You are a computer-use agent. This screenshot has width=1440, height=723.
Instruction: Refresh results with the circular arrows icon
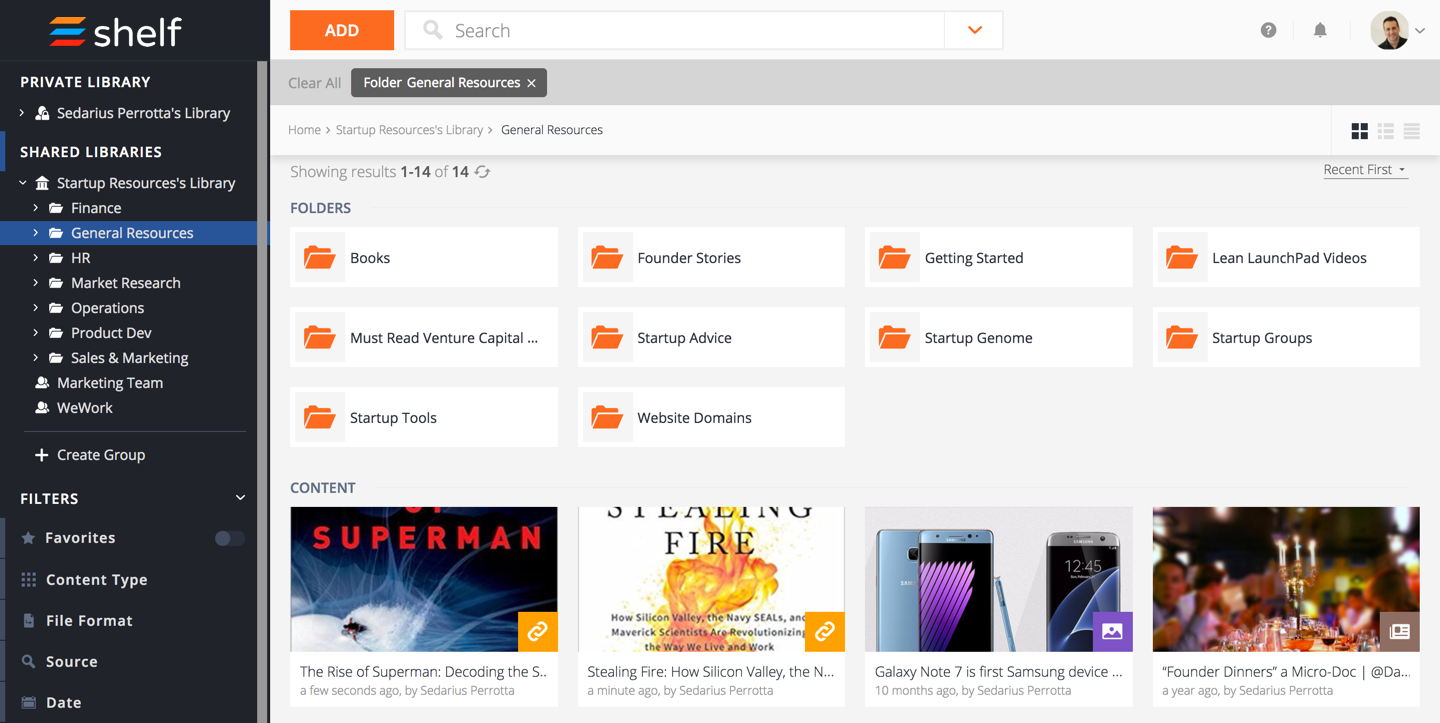tap(482, 172)
